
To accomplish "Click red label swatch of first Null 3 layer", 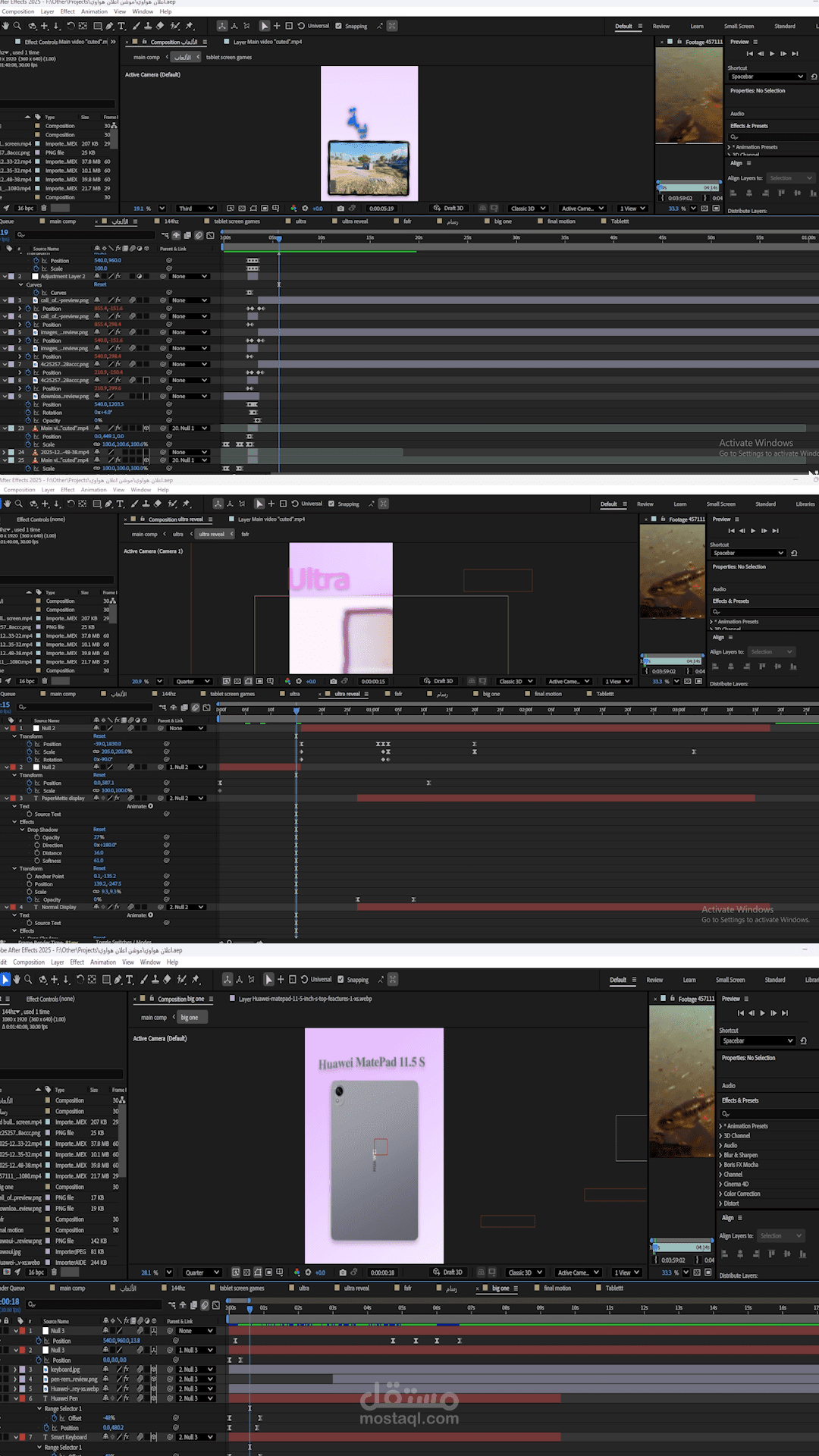I will pos(22,1331).
